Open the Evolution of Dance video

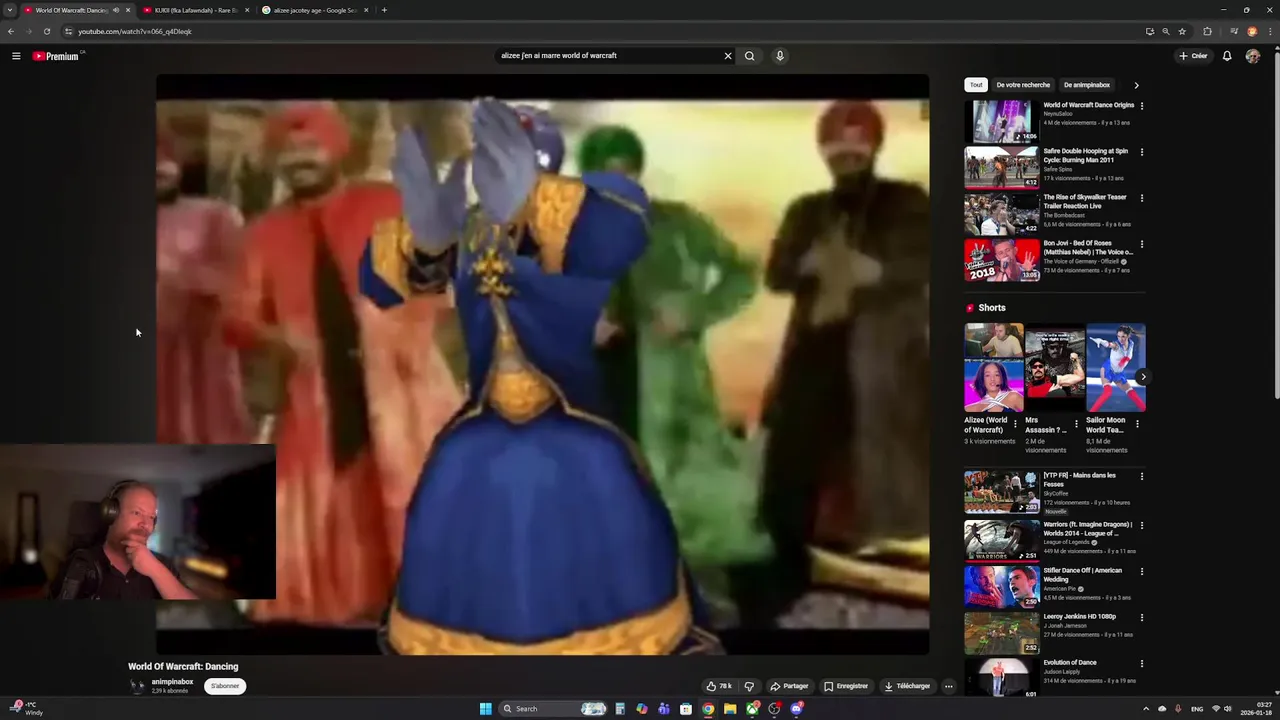pos(1002,678)
